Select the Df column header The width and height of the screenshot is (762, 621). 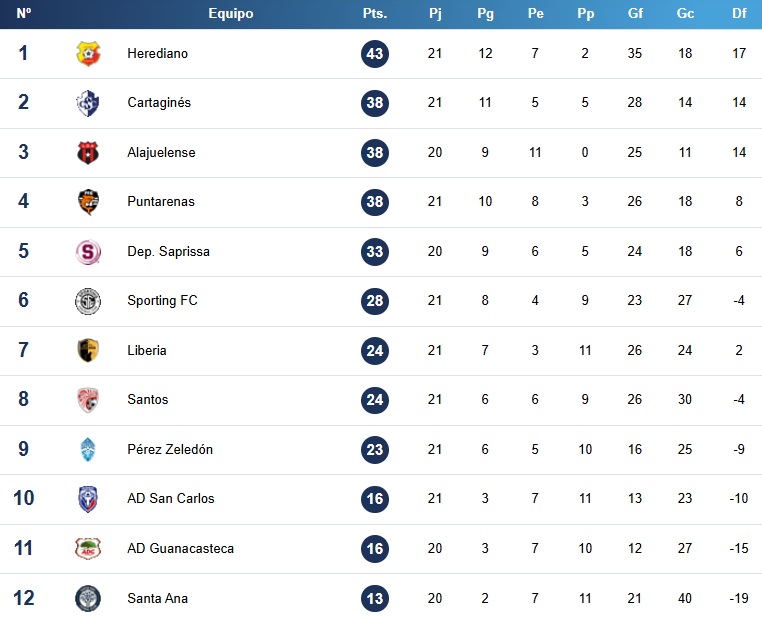pos(739,14)
